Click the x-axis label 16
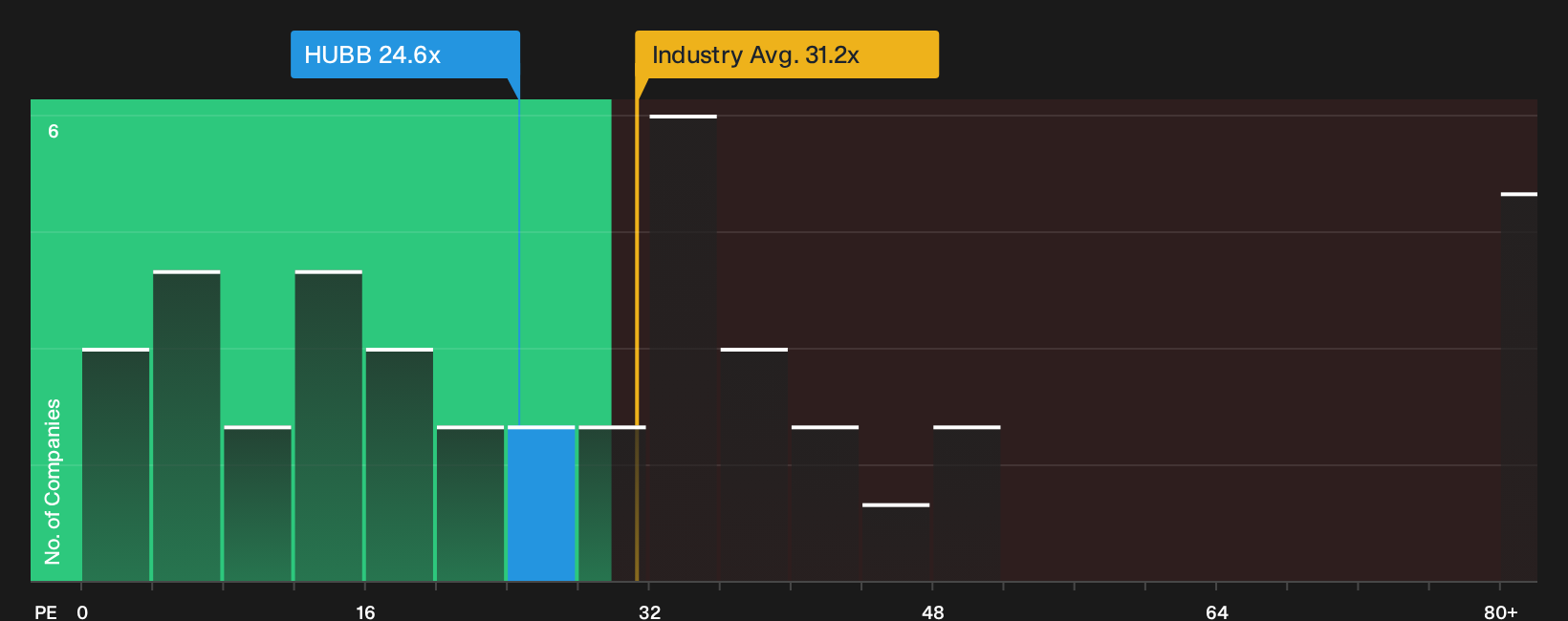The width and height of the screenshot is (1568, 621). tap(365, 611)
